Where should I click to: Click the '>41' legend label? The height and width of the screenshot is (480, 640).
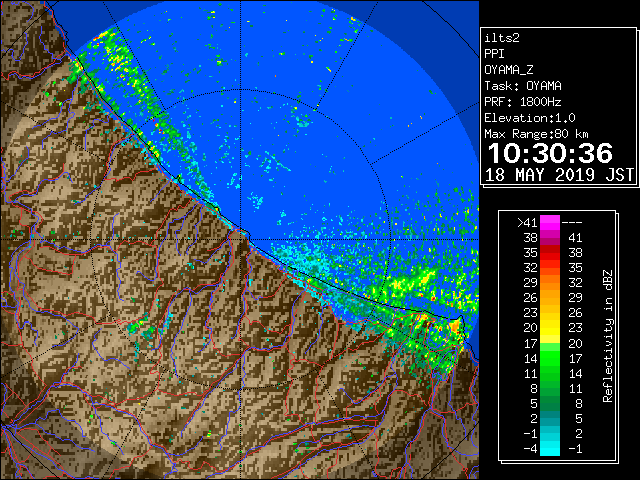(527, 223)
